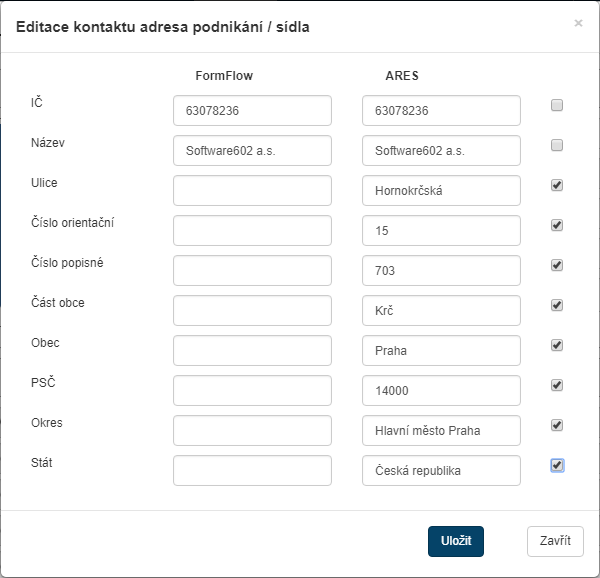Screen dimensions: 600x578
Task: Click the ARES Hornokrčská street field
Action: (x=441, y=191)
